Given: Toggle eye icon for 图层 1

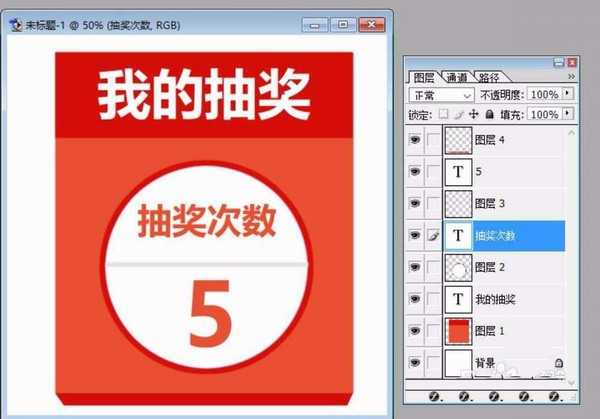Looking at the screenshot, I should click(414, 330).
